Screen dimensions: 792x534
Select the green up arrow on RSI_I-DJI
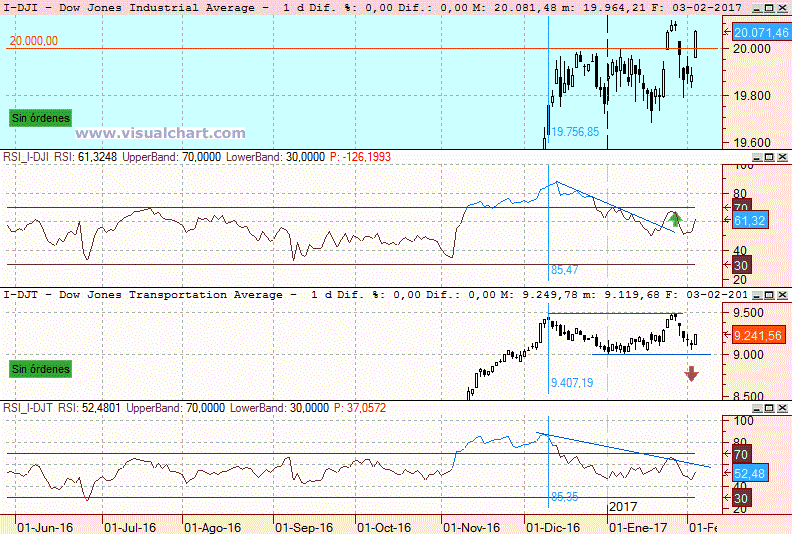675,219
